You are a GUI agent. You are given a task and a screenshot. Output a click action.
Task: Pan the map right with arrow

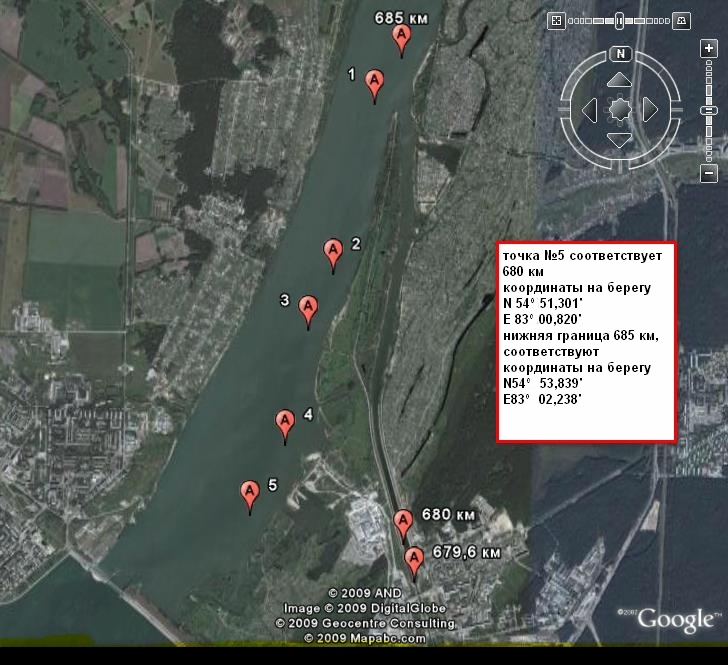point(650,109)
